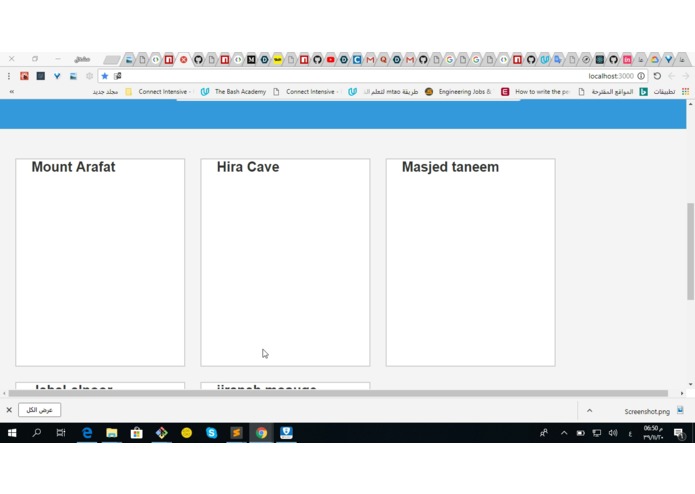Click the blue Y extension icon
Image resolution: width=695 pixels, height=494 pixels.
point(57,76)
